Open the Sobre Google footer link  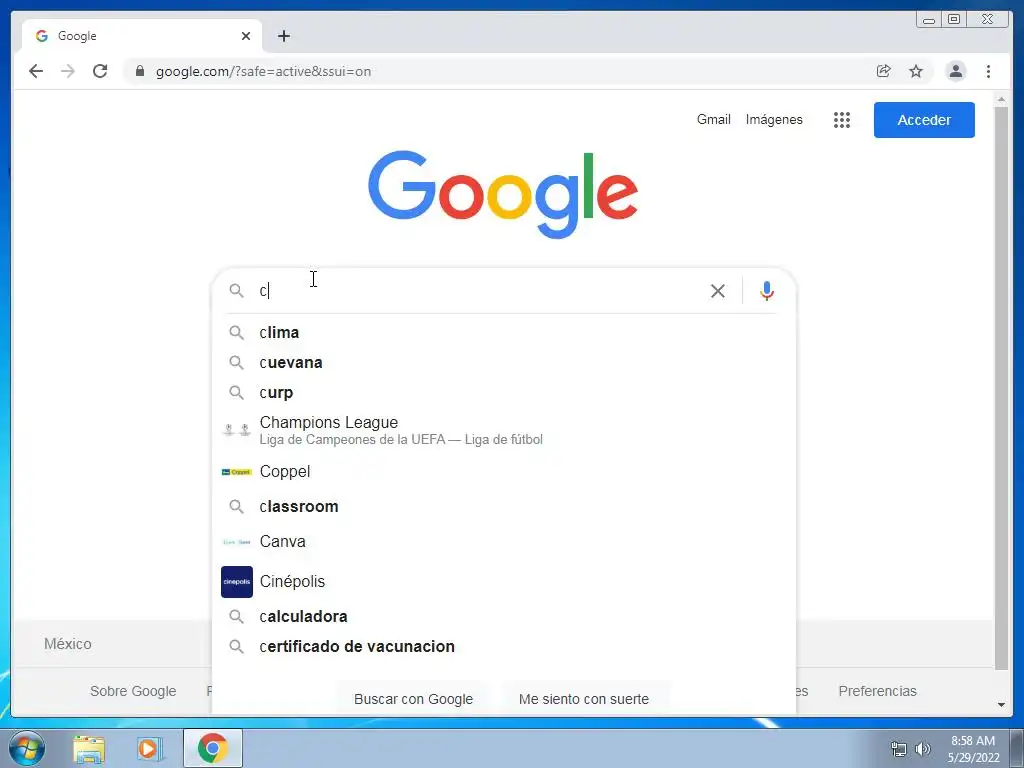[133, 691]
